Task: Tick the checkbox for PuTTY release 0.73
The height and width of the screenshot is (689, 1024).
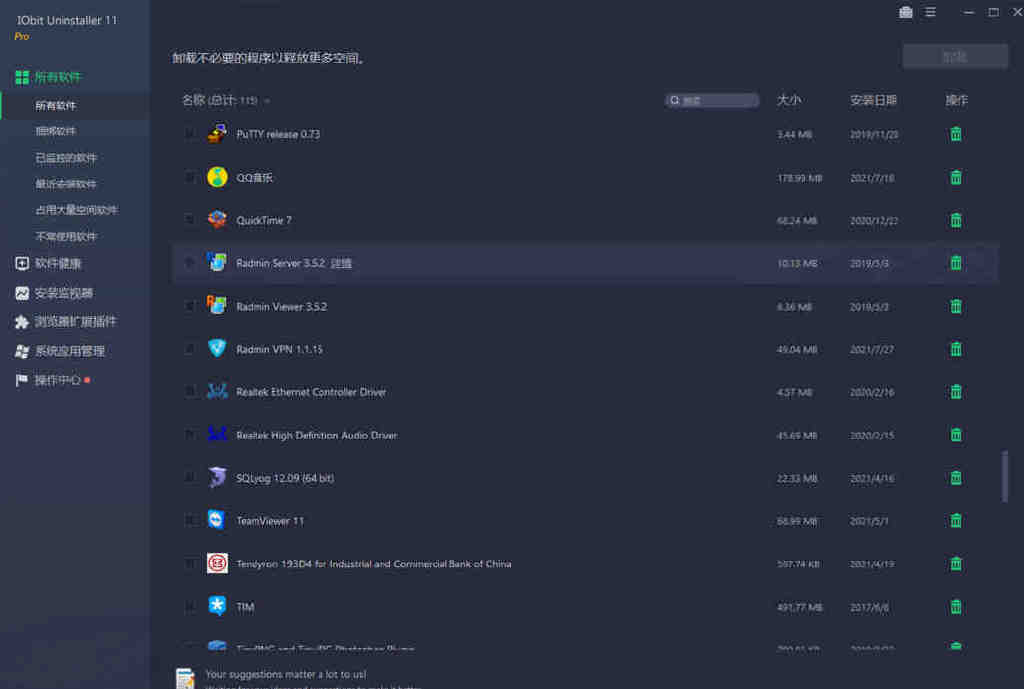Action: [x=189, y=133]
